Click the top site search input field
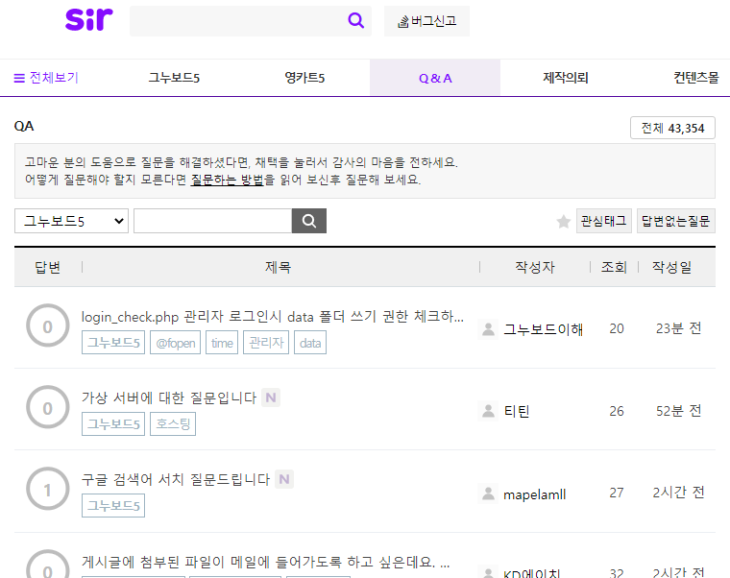730x578 pixels. (x=237, y=21)
